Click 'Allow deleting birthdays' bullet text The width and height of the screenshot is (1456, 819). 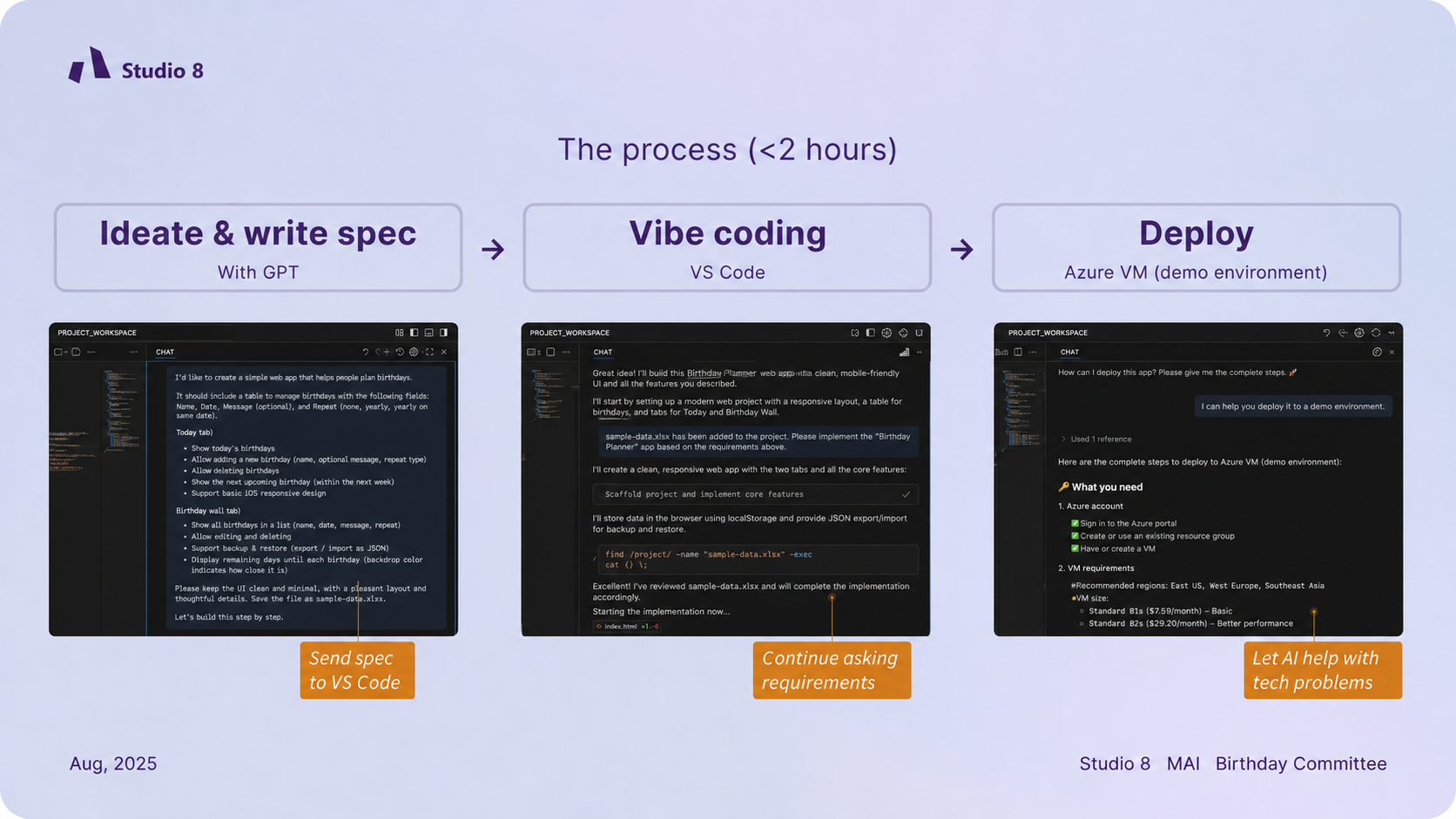[235, 471]
